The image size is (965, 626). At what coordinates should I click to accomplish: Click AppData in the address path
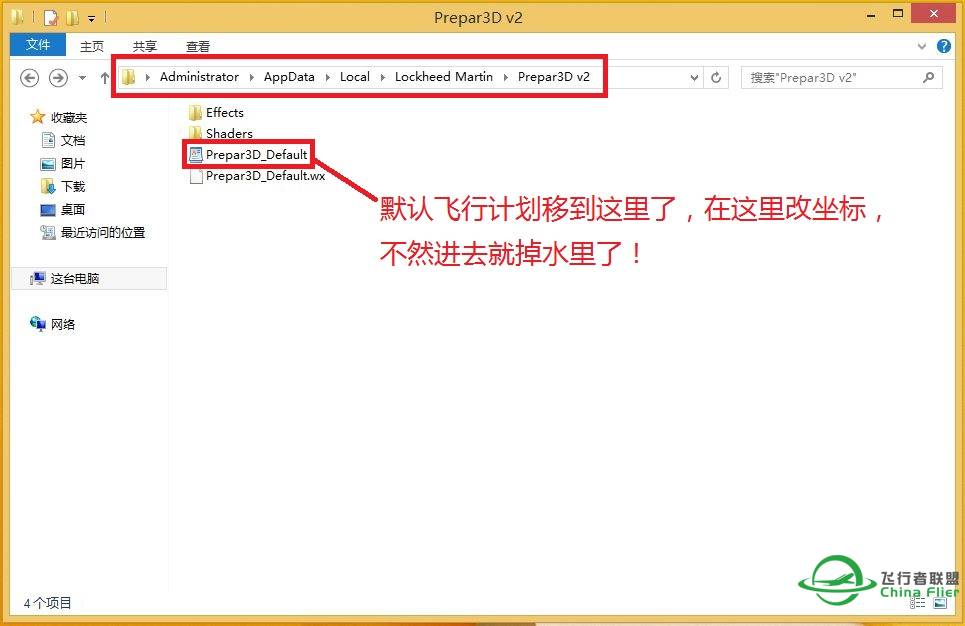(289, 77)
